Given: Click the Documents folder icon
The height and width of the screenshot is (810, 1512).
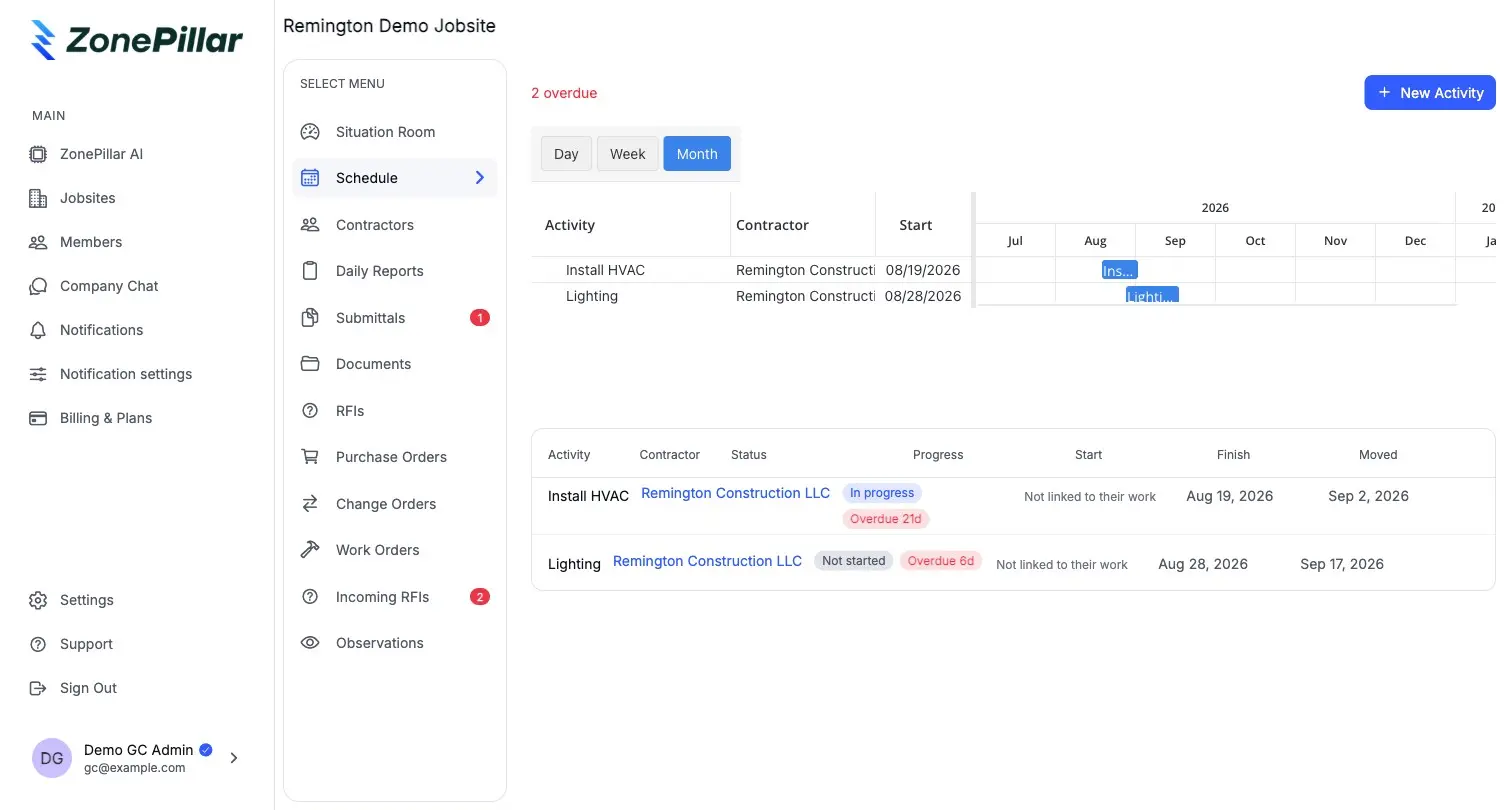Looking at the screenshot, I should (x=310, y=364).
